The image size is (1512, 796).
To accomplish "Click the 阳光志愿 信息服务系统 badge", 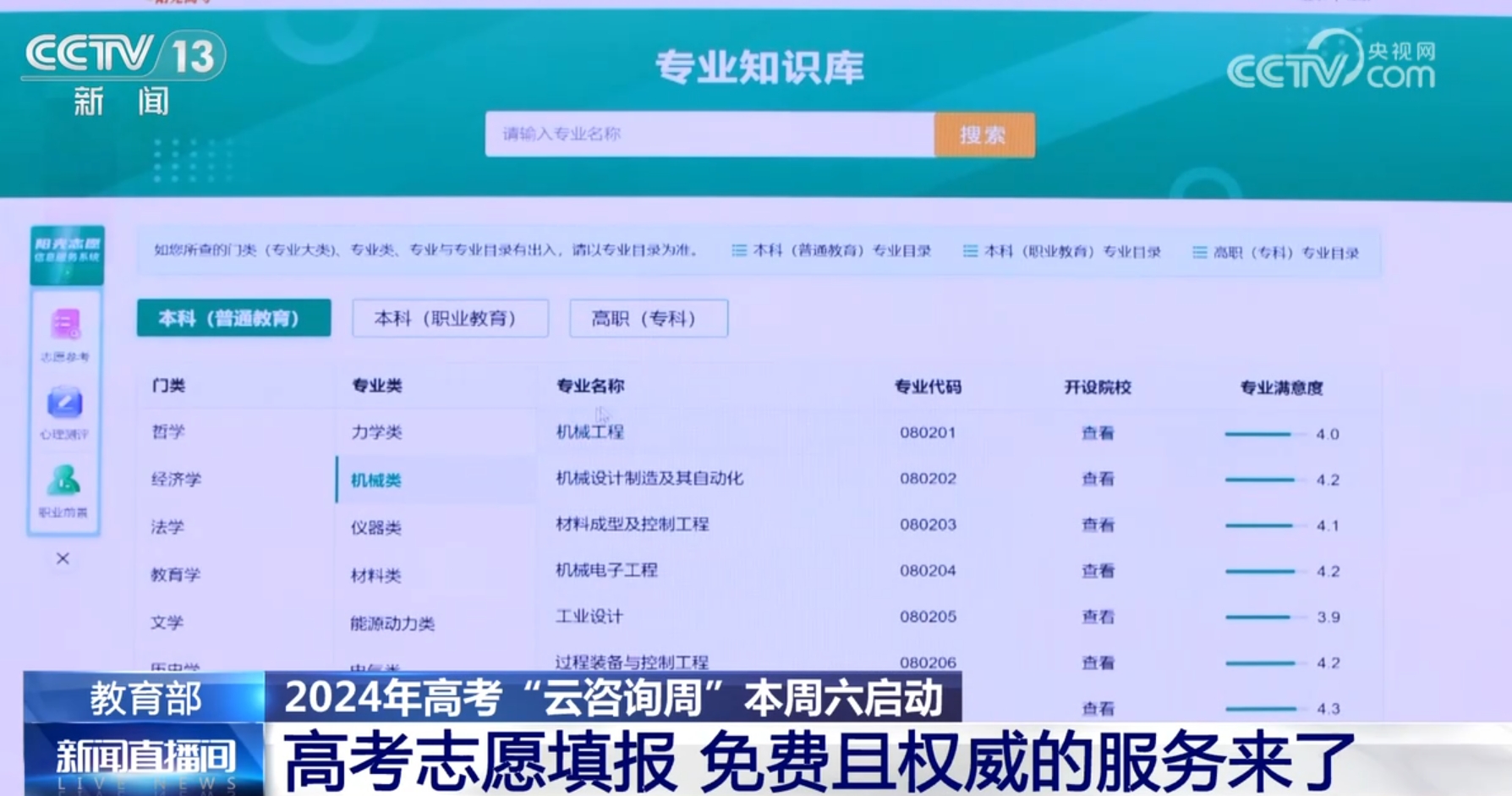I will (x=67, y=255).
